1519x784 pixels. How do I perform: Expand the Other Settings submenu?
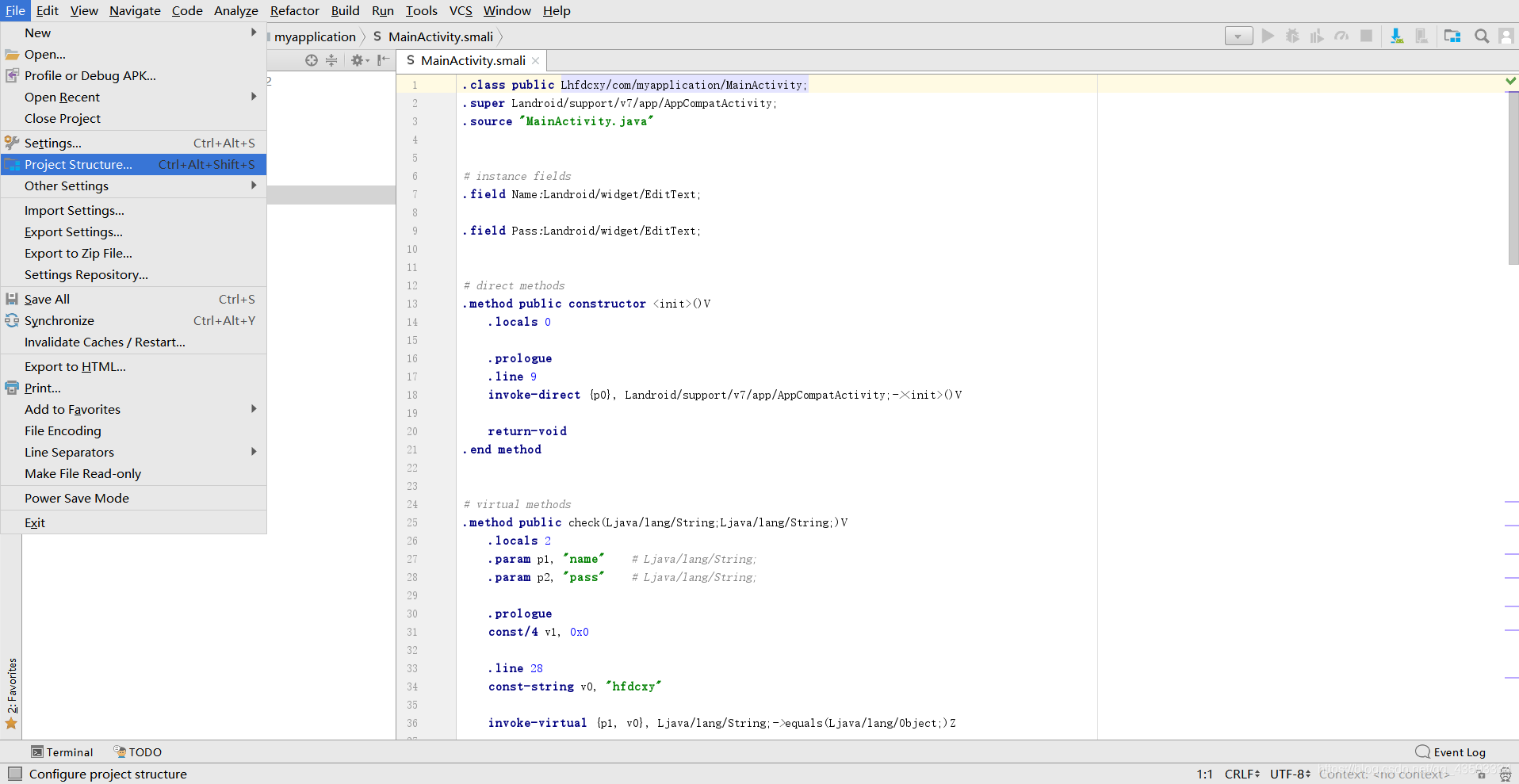(133, 185)
